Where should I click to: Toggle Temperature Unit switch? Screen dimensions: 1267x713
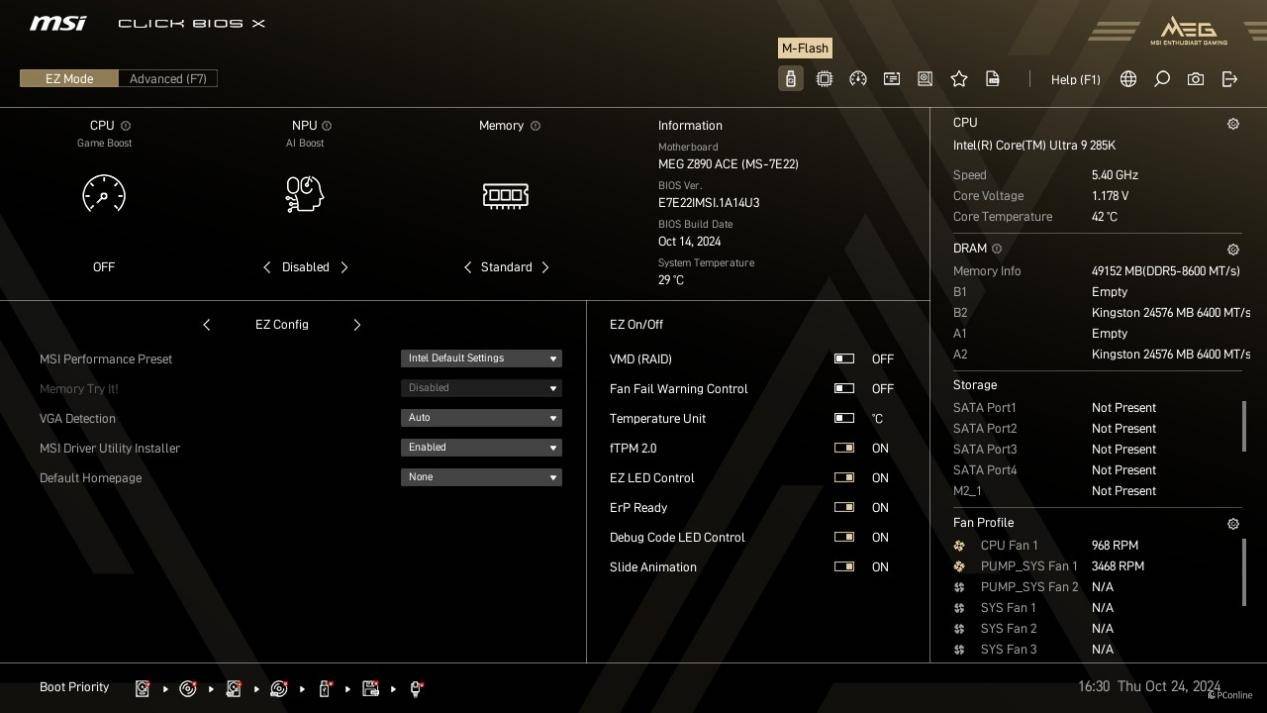click(844, 419)
